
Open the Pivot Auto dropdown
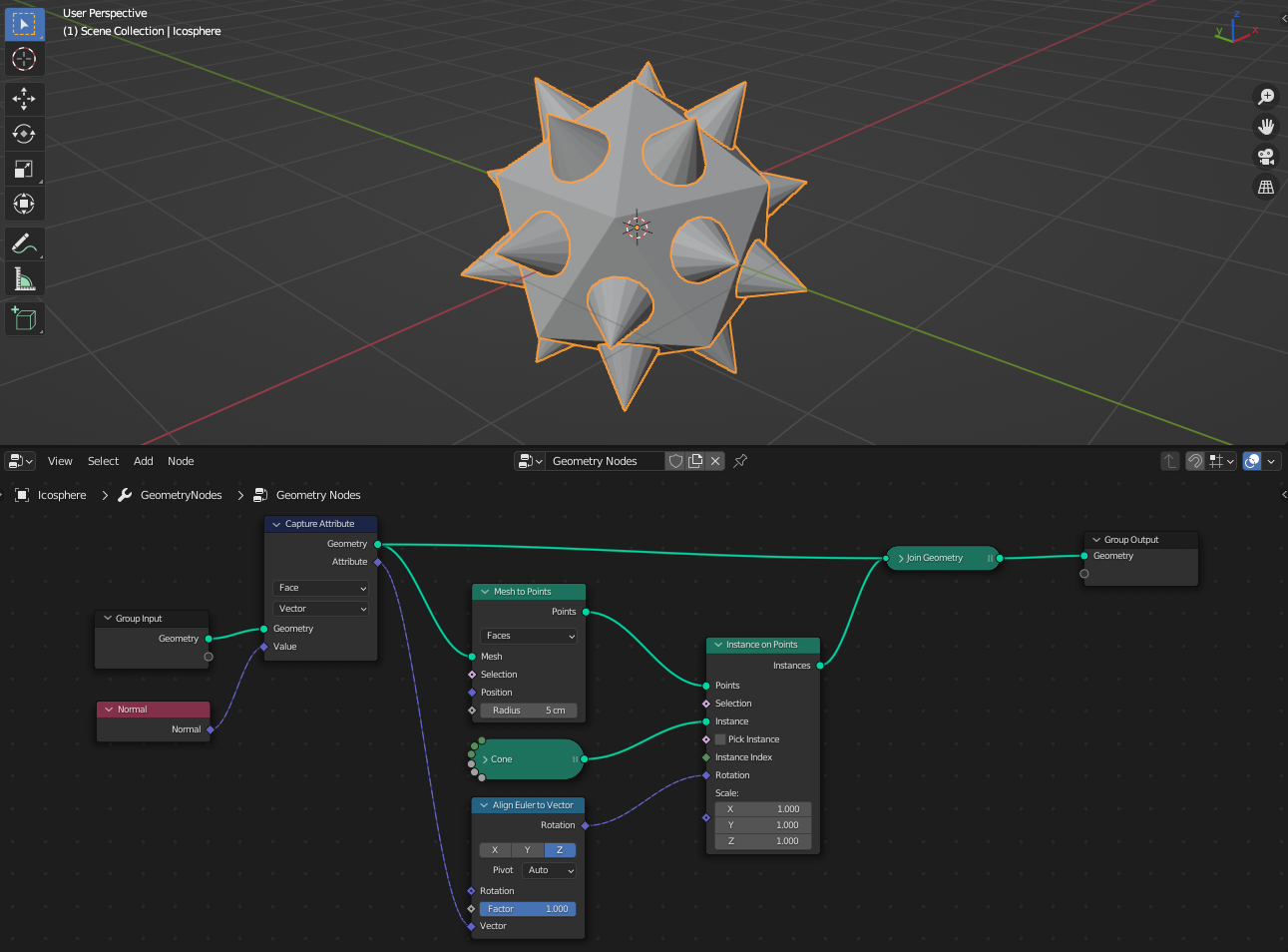click(x=550, y=870)
